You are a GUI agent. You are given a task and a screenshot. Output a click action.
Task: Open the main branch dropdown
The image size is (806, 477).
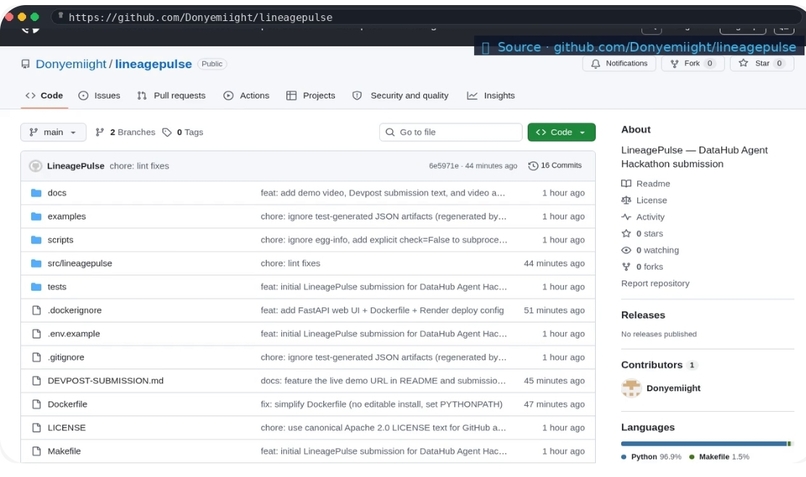[x=53, y=132]
